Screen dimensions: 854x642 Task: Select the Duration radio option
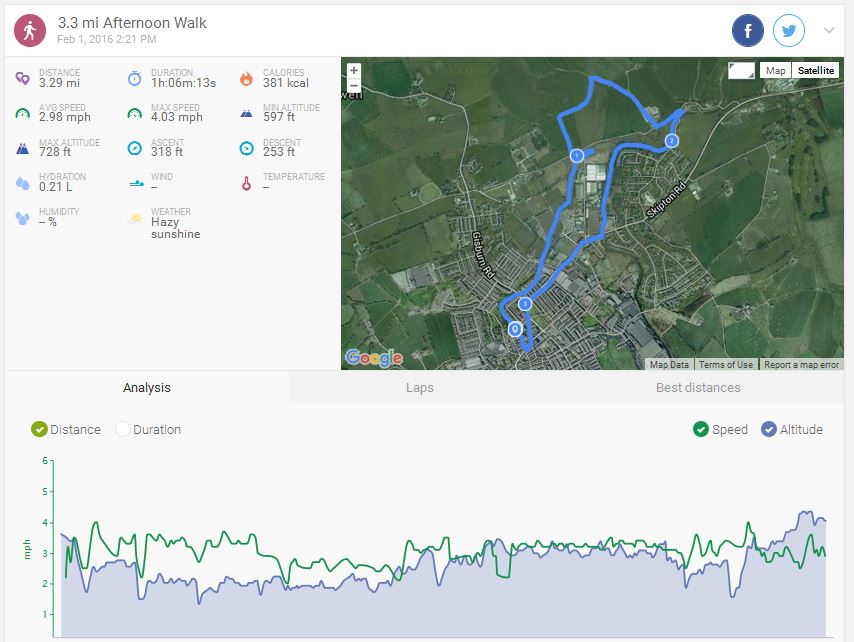pos(124,429)
